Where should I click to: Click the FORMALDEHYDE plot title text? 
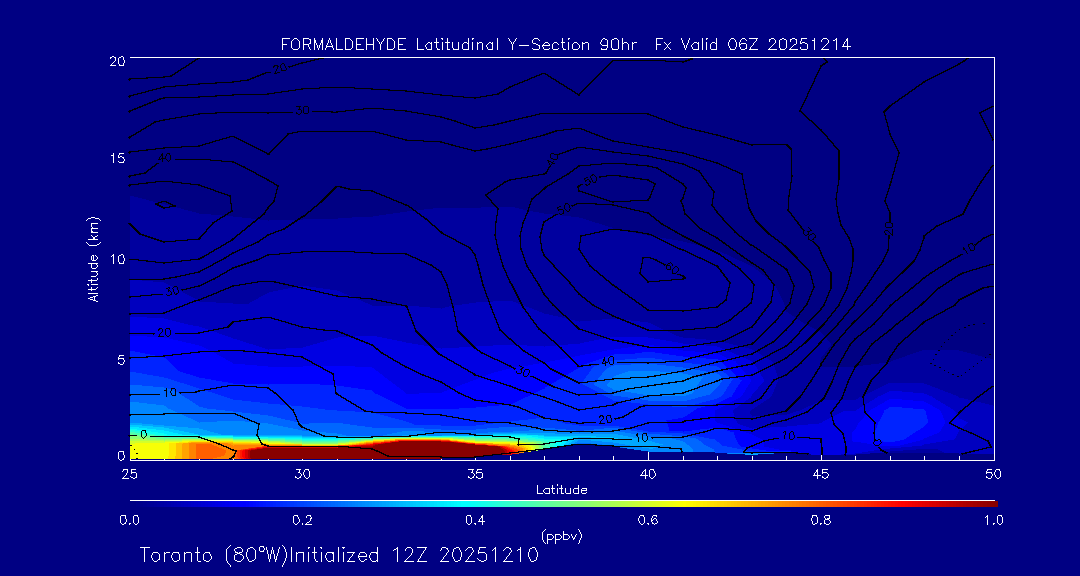tap(565, 45)
